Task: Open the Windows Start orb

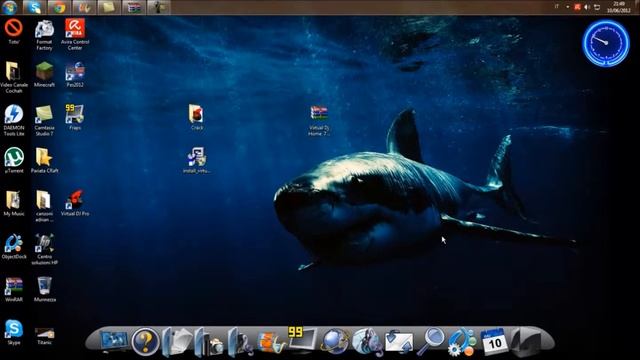Action: coord(9,7)
